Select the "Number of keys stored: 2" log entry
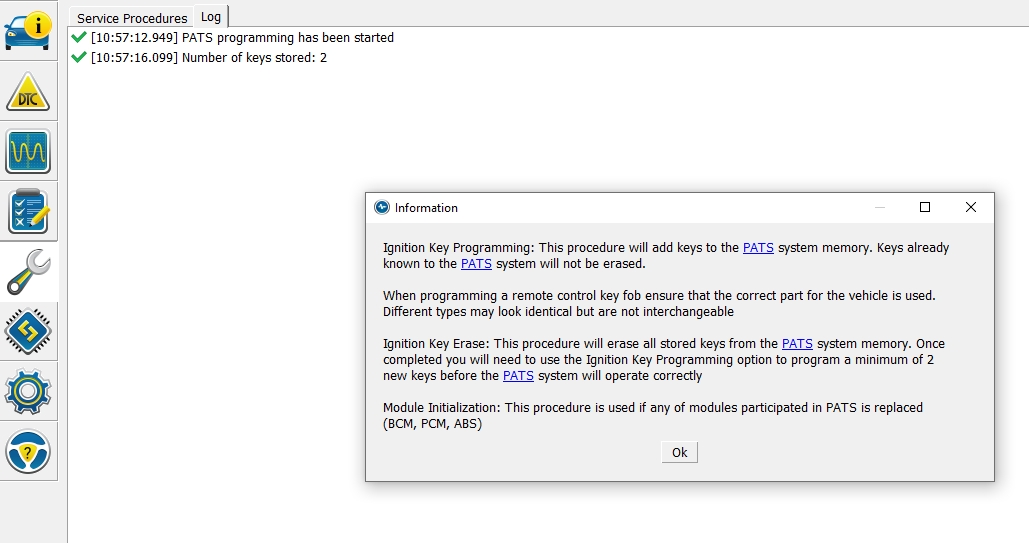Screen dimensions: 1029x543 (x=254, y=58)
